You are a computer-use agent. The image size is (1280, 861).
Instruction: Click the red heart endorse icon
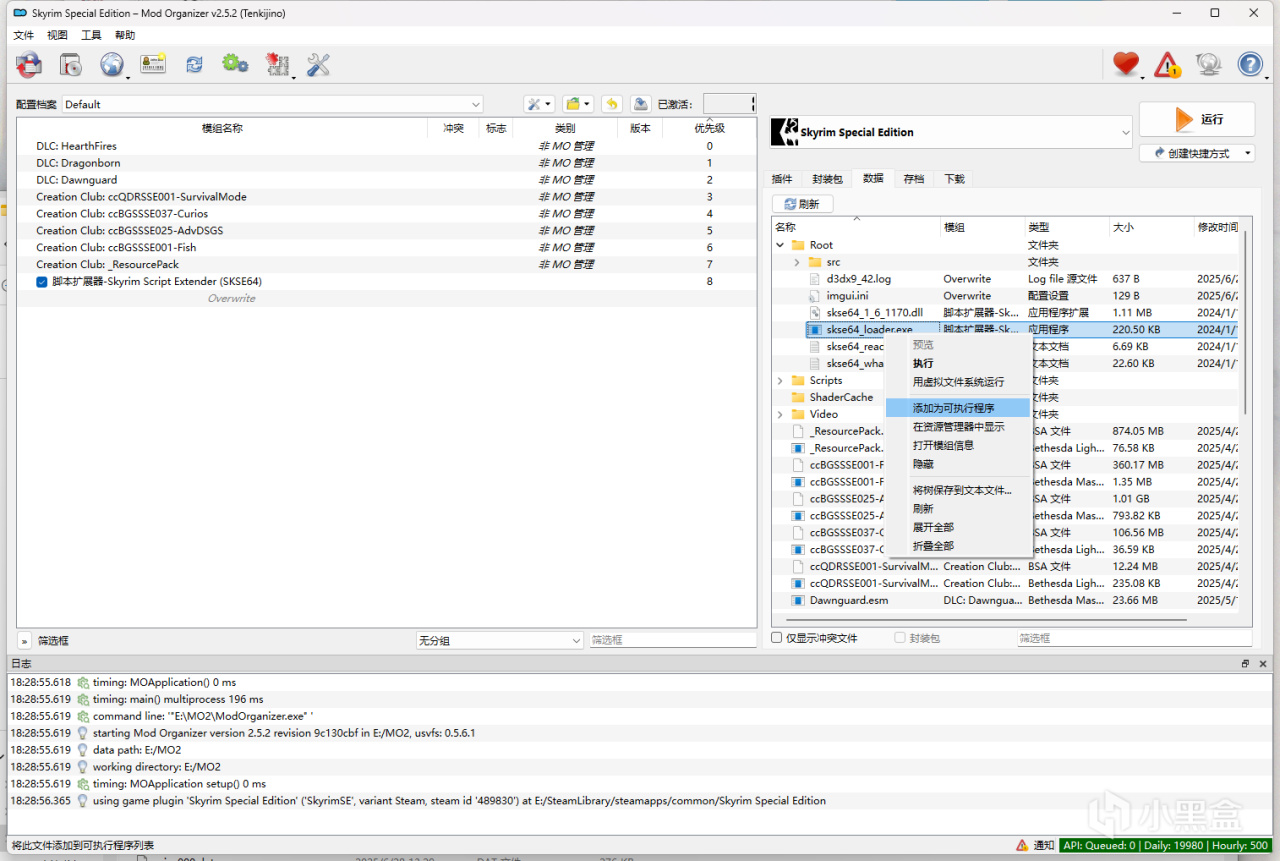point(1126,65)
